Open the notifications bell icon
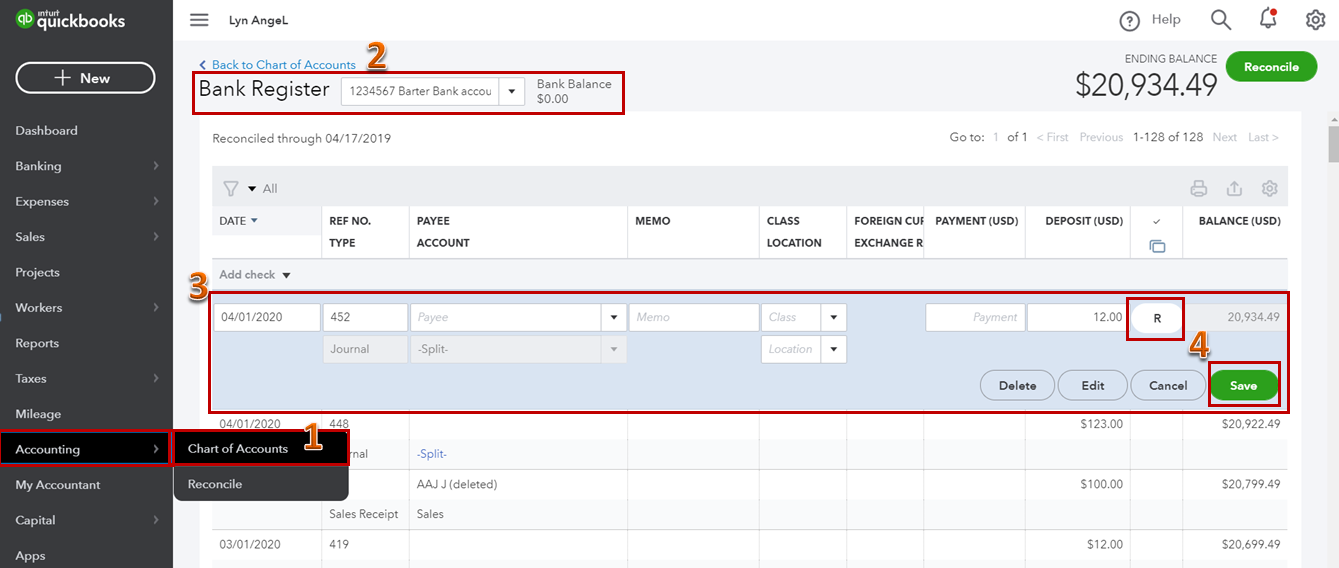This screenshot has width=1339, height=568. (x=1268, y=19)
